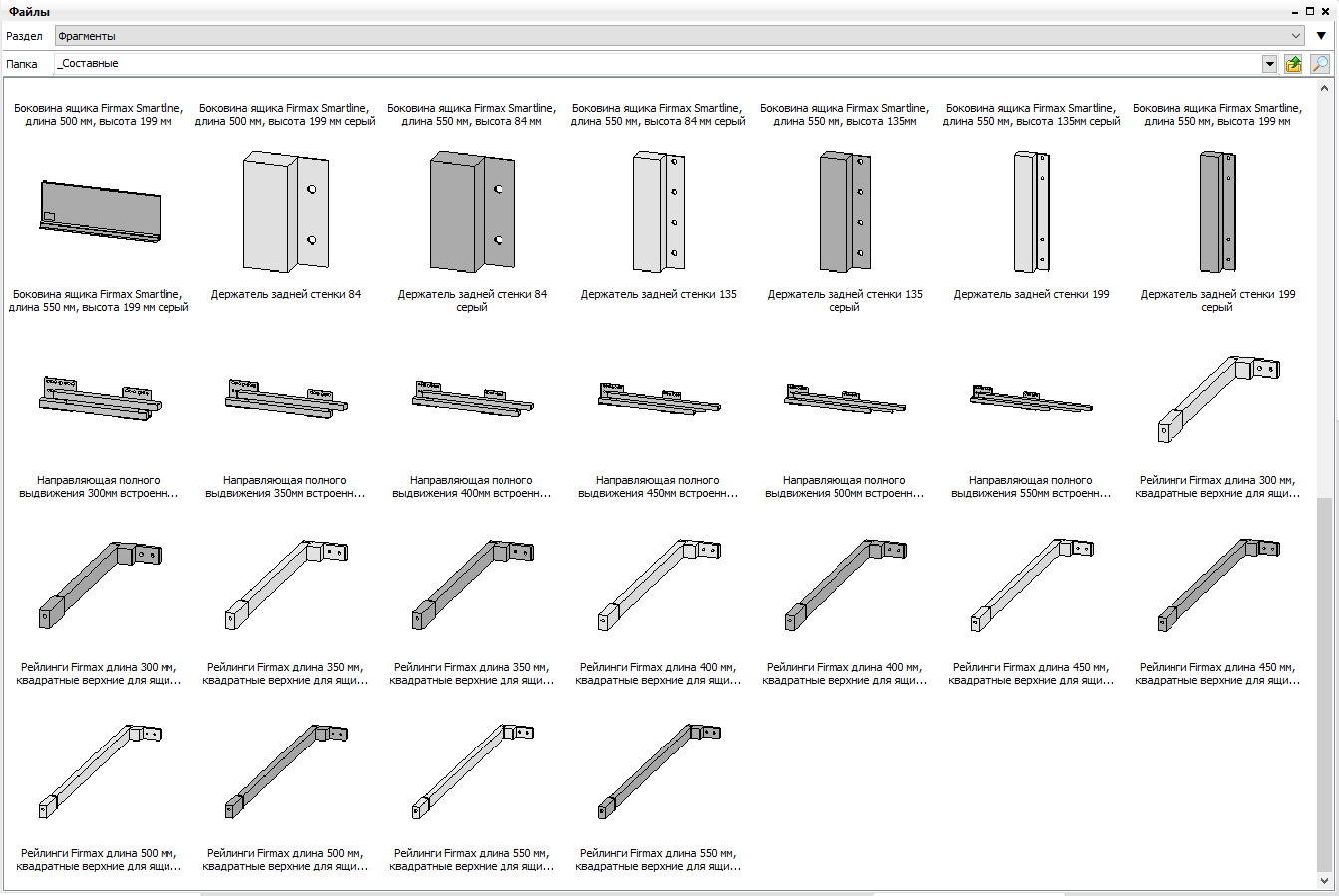Go up one folder level icon

pos(1294,64)
